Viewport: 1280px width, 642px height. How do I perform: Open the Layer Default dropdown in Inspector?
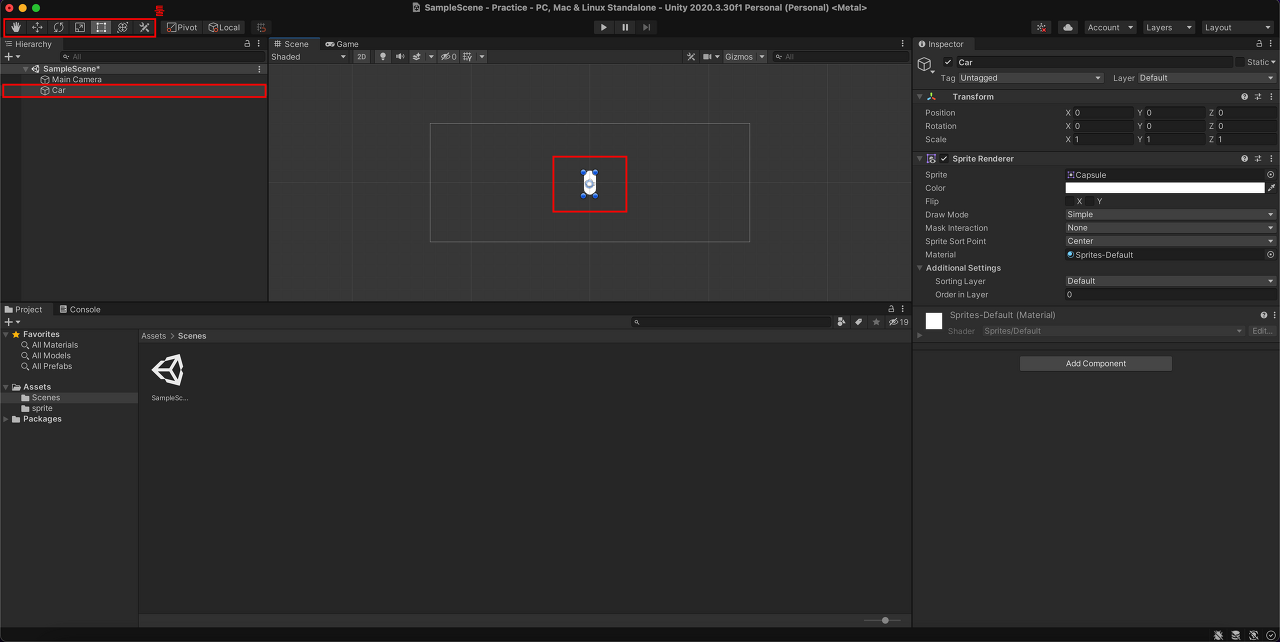(x=1207, y=78)
